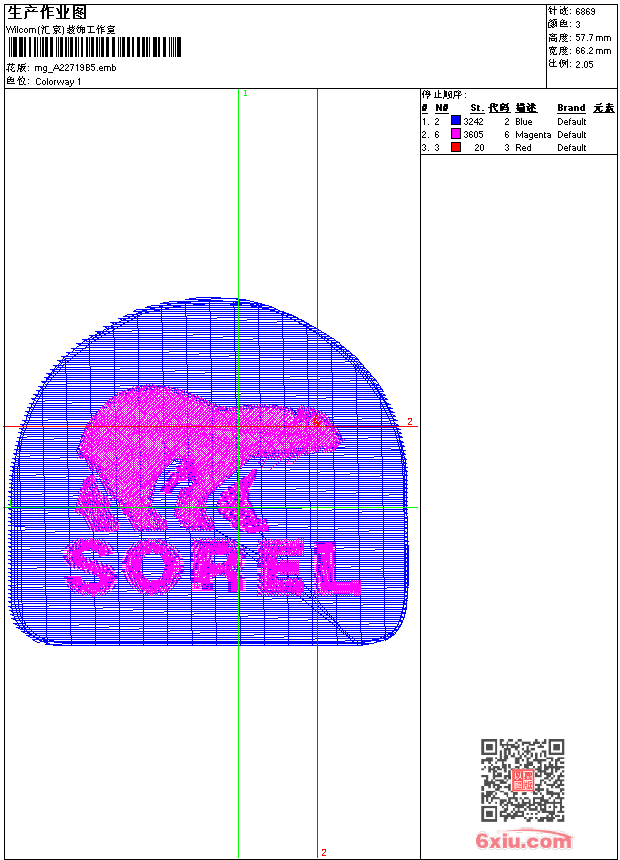Viewport: 620px width, 860px height.
Task: Select stitch count 20 in the Red row
Action: click(x=480, y=148)
